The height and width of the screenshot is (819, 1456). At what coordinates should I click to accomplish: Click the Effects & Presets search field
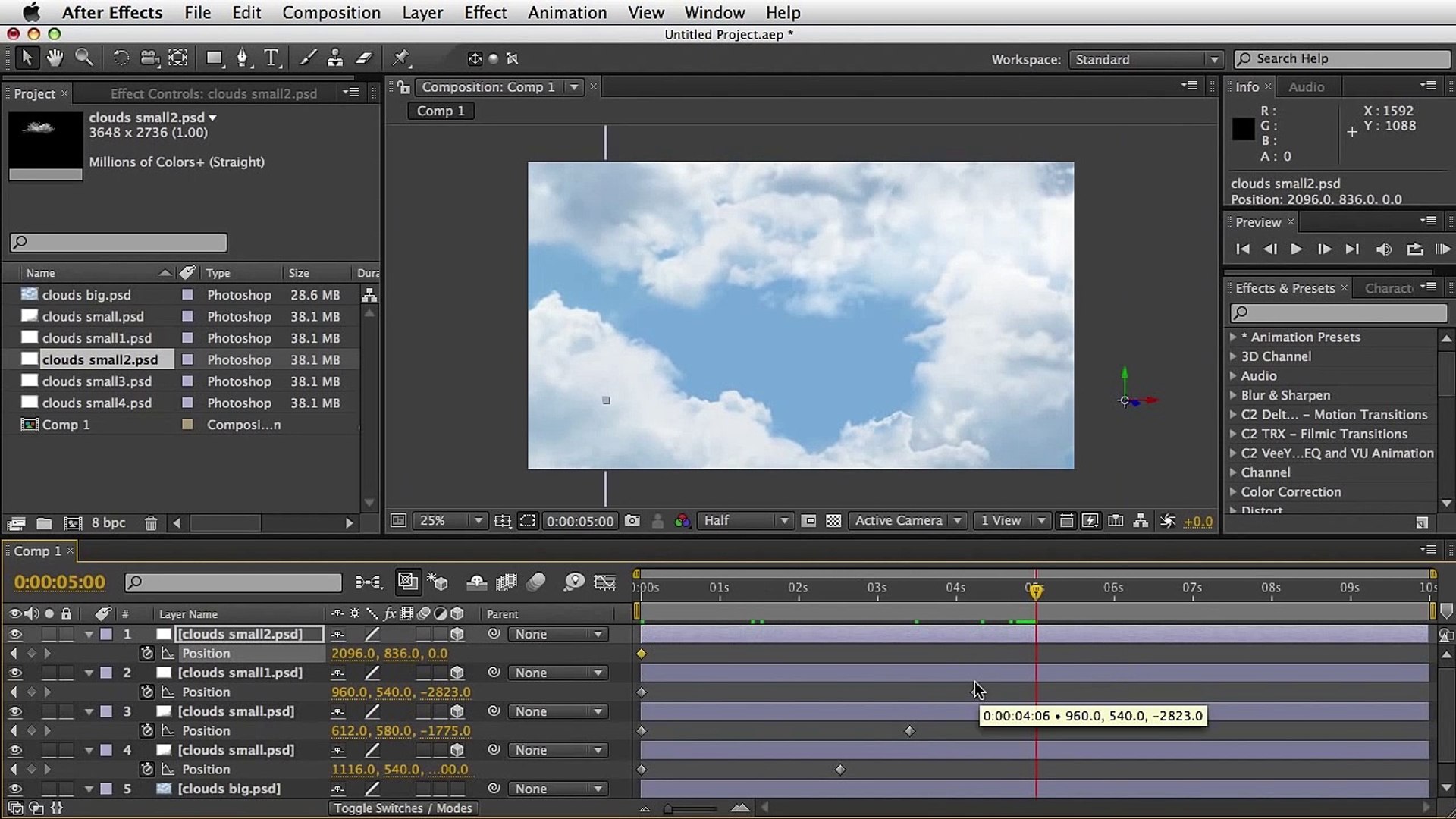(x=1338, y=312)
